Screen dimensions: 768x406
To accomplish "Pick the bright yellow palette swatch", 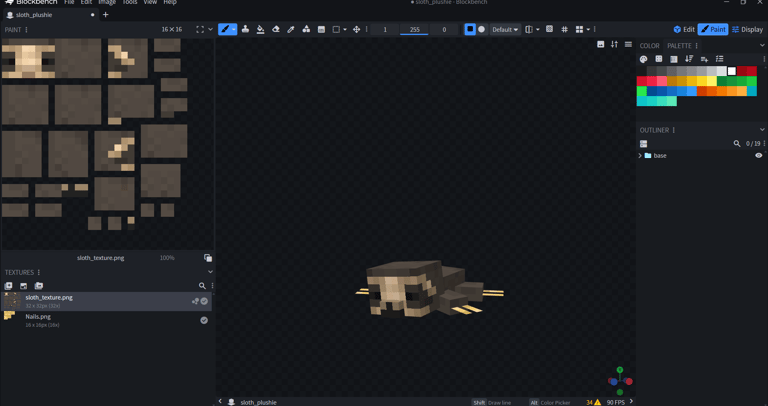I will (x=702, y=81).
